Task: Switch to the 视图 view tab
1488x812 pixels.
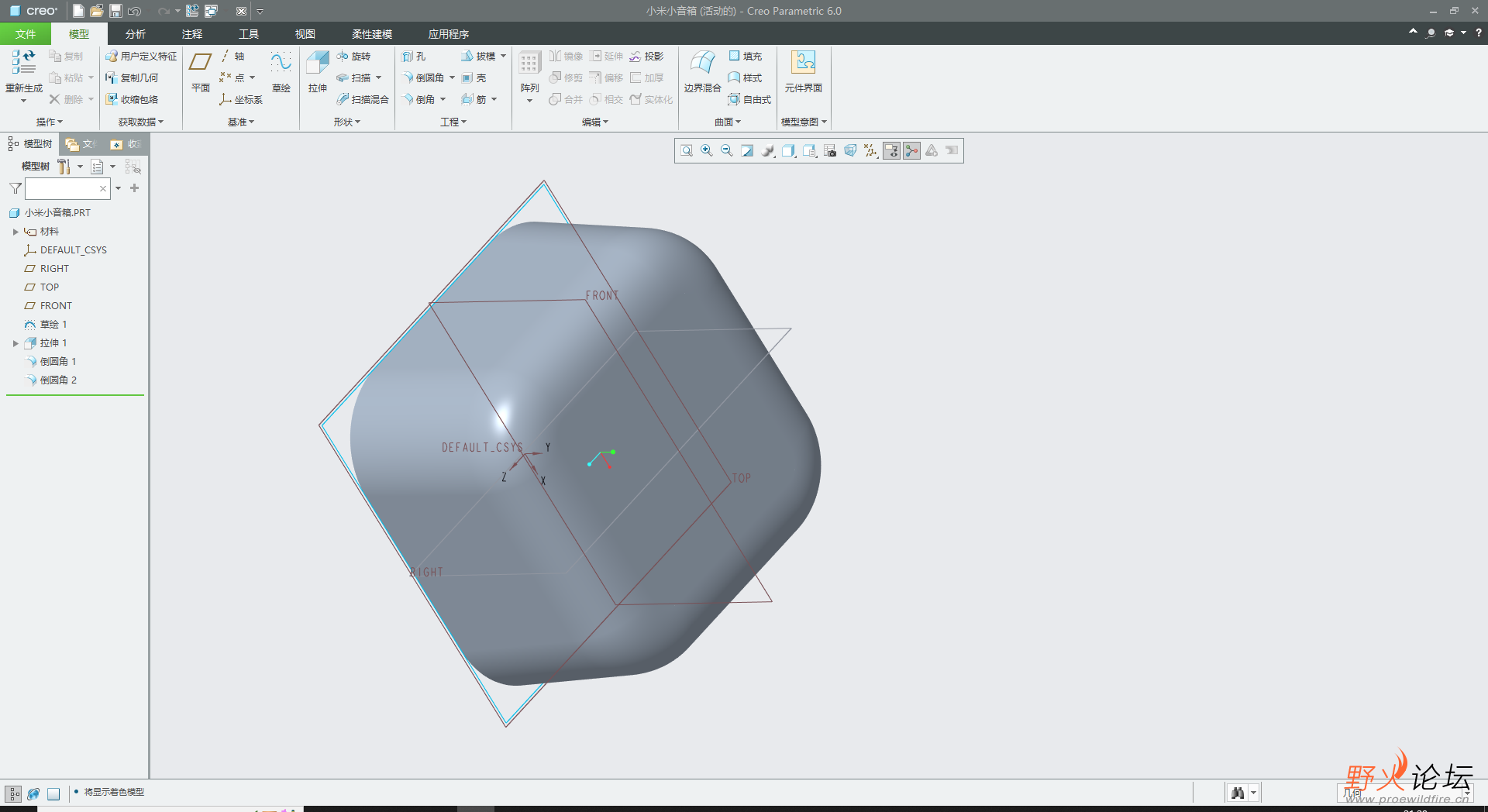Action: click(305, 34)
